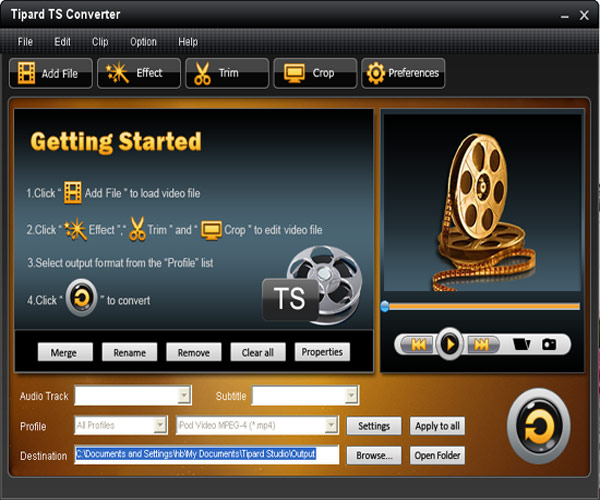Open profile Settings
600x500 pixels.
coord(374,426)
